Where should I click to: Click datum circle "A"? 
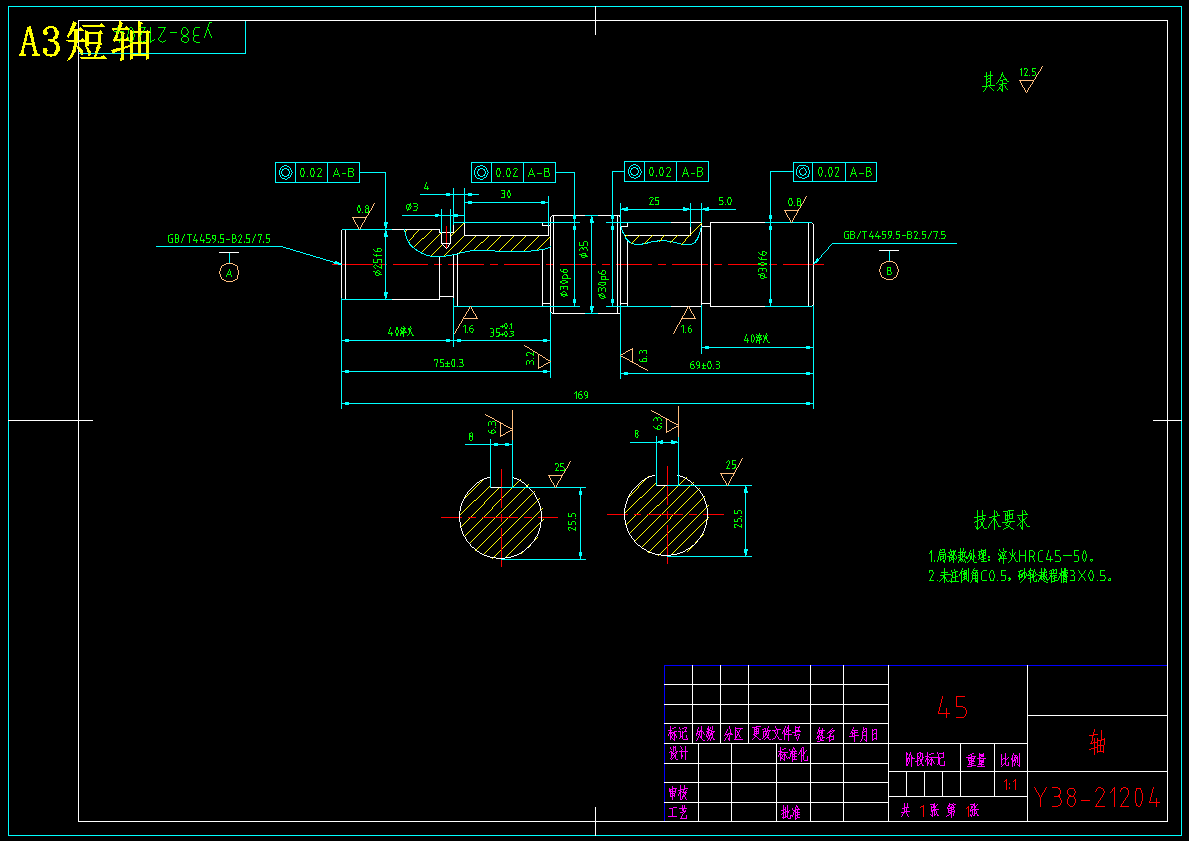coord(229,272)
